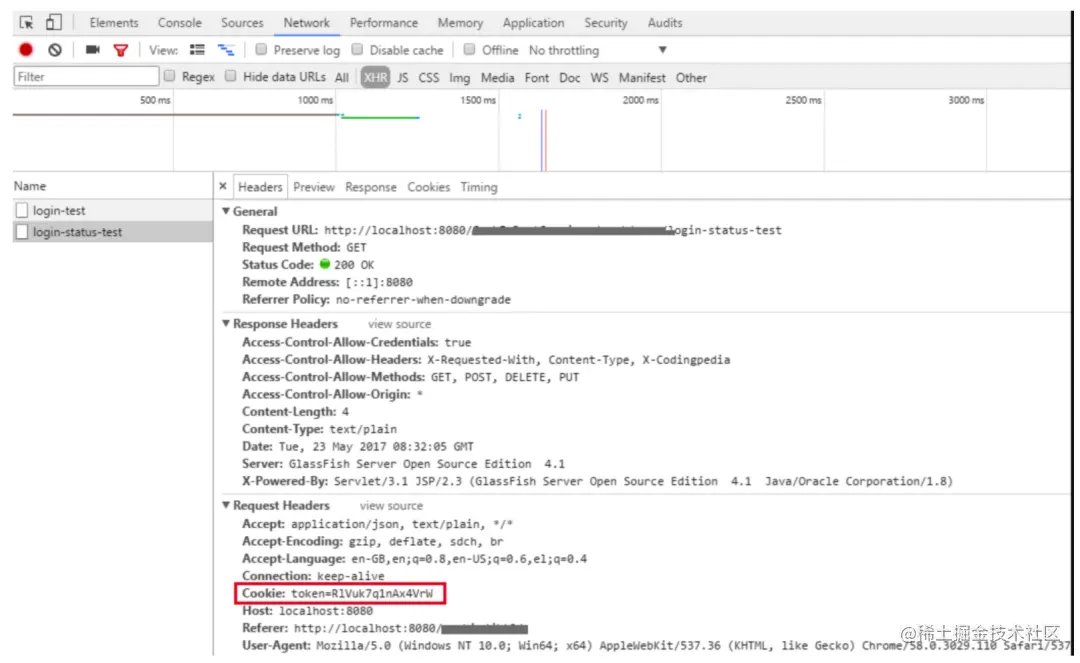Viewport: 1080px width, 663px height.
Task: Open the No throttling dropdown
Action: point(598,50)
